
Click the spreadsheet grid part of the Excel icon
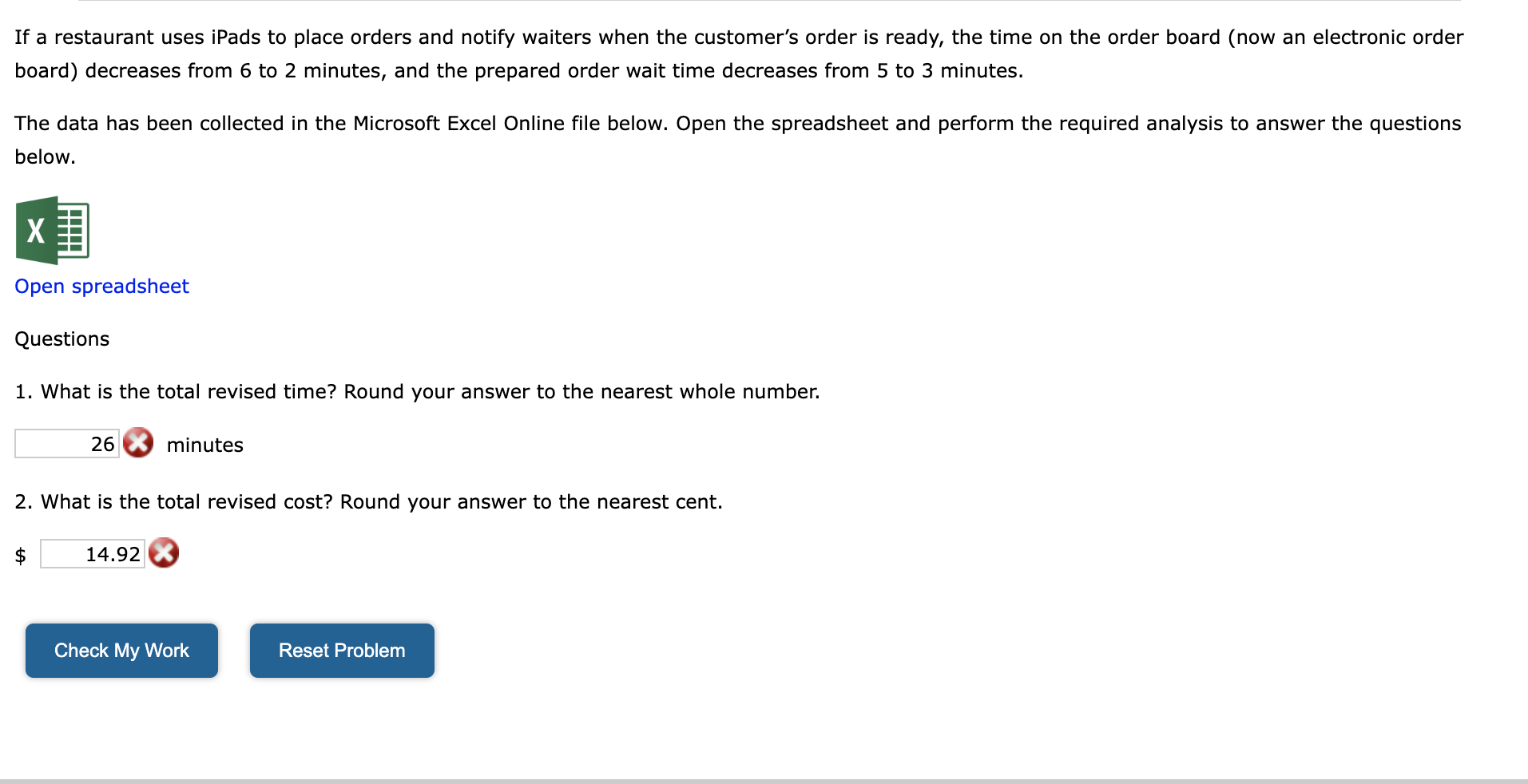pyautogui.click(x=73, y=231)
